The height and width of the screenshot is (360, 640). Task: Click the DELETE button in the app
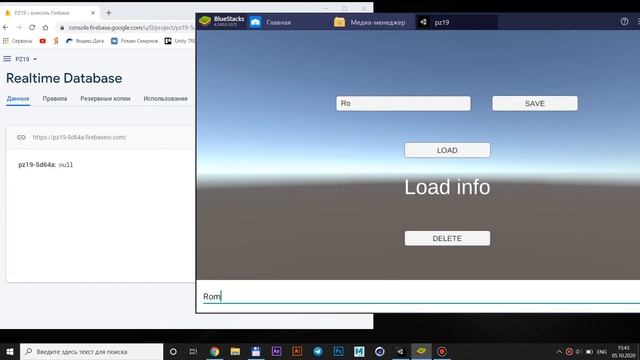pyautogui.click(x=447, y=238)
